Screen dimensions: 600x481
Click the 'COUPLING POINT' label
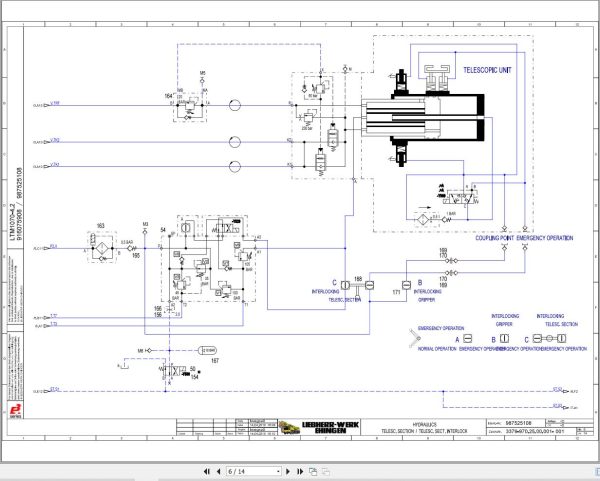[x=494, y=238]
